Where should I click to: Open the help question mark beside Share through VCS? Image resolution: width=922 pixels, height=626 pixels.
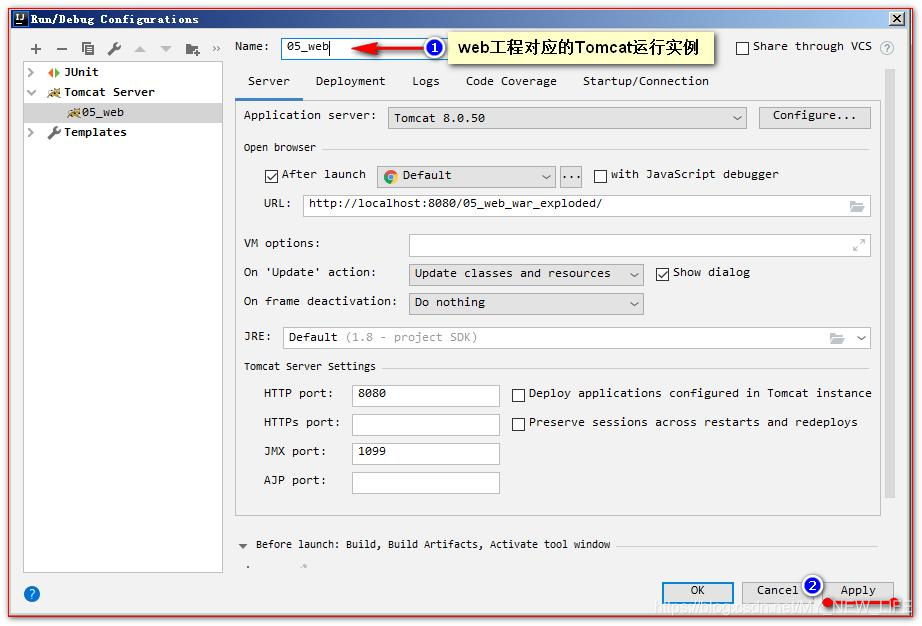(x=887, y=48)
